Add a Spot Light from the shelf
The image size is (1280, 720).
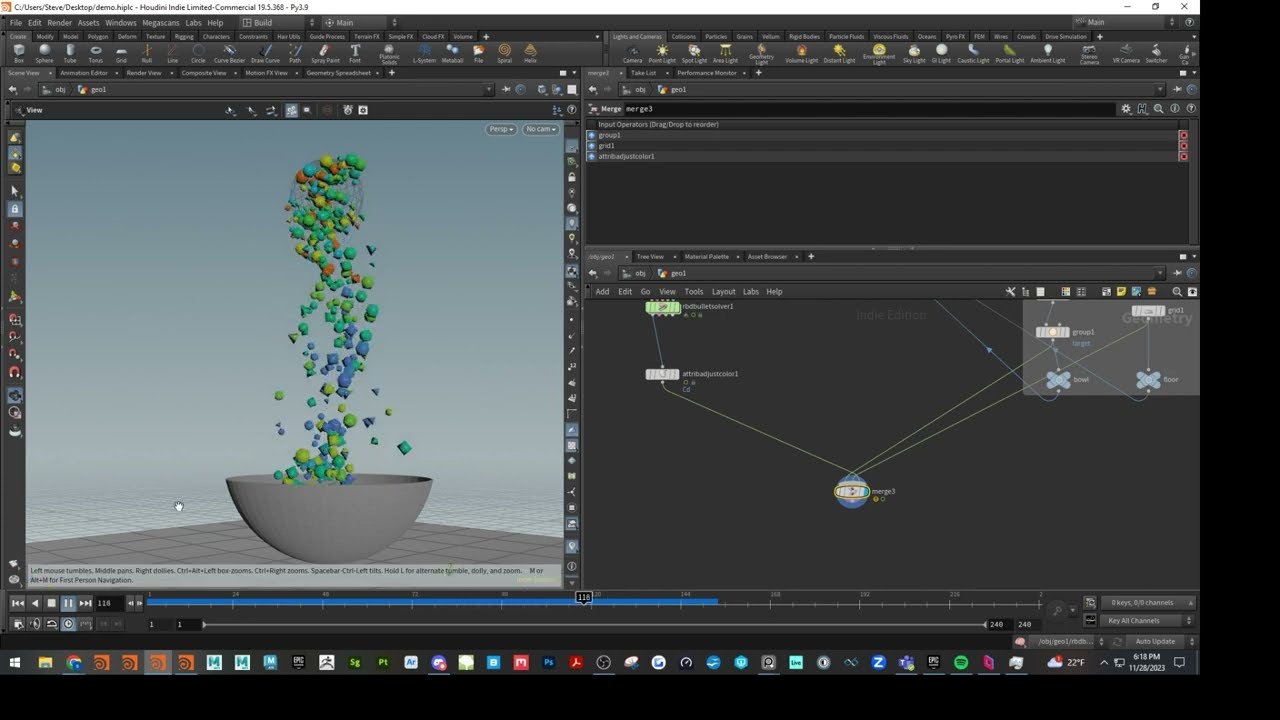click(694, 53)
